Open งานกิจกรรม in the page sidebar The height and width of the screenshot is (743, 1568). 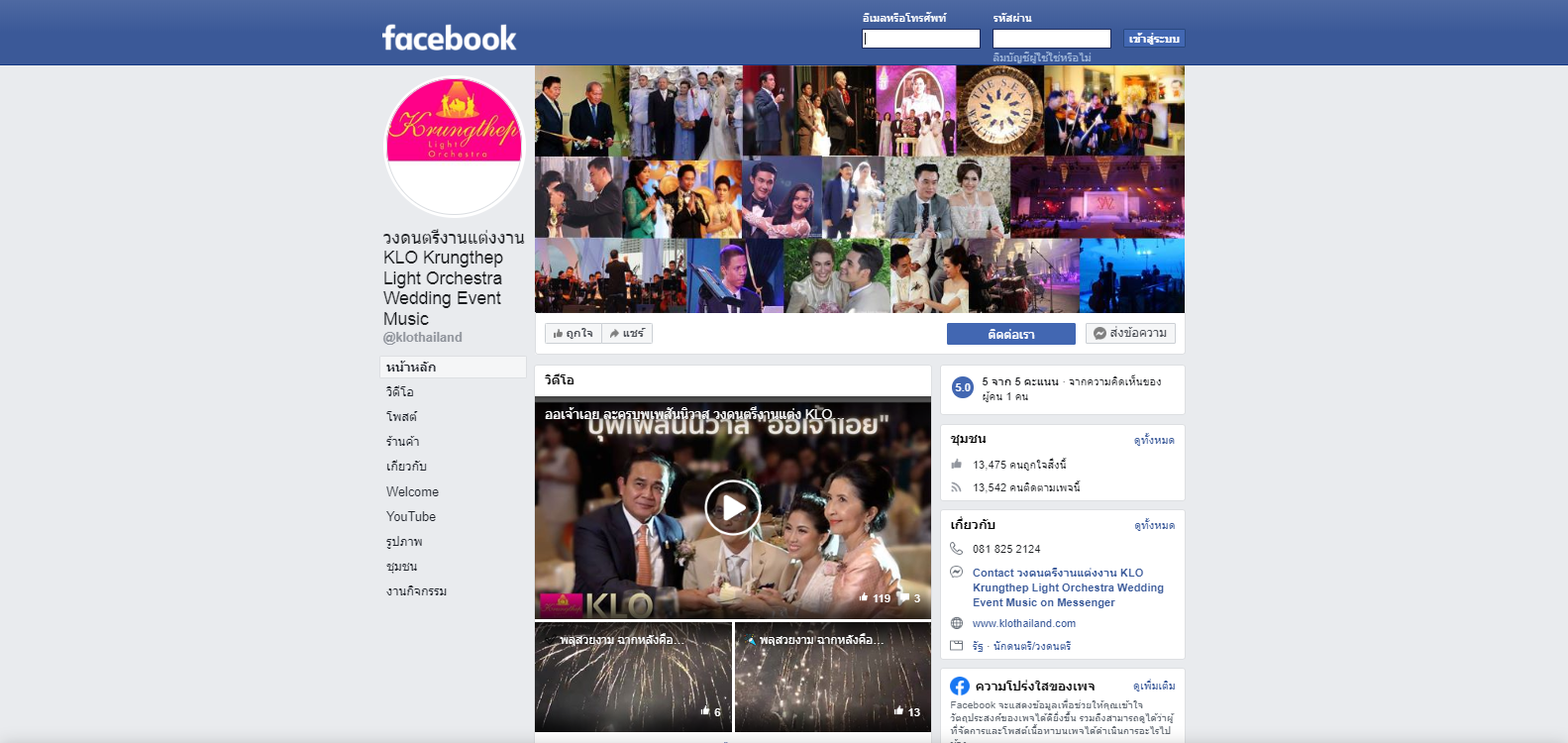(x=417, y=591)
